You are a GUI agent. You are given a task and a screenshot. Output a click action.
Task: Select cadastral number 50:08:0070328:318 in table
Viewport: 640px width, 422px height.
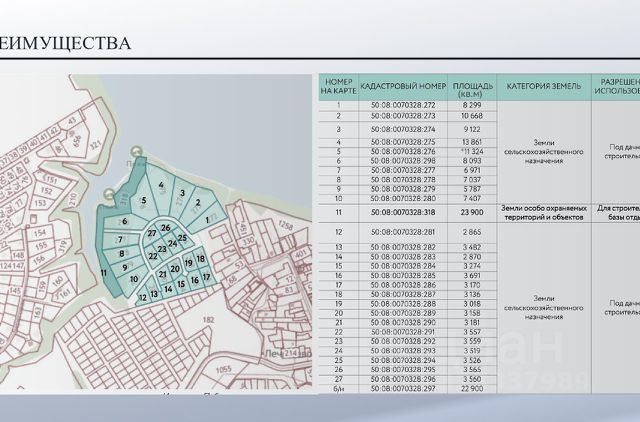[x=403, y=212]
